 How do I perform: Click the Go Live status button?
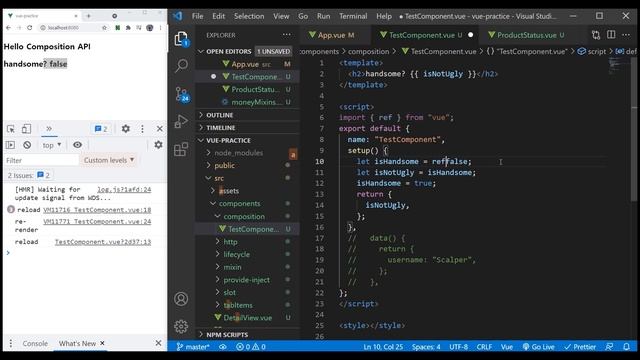pyautogui.click(x=538, y=347)
